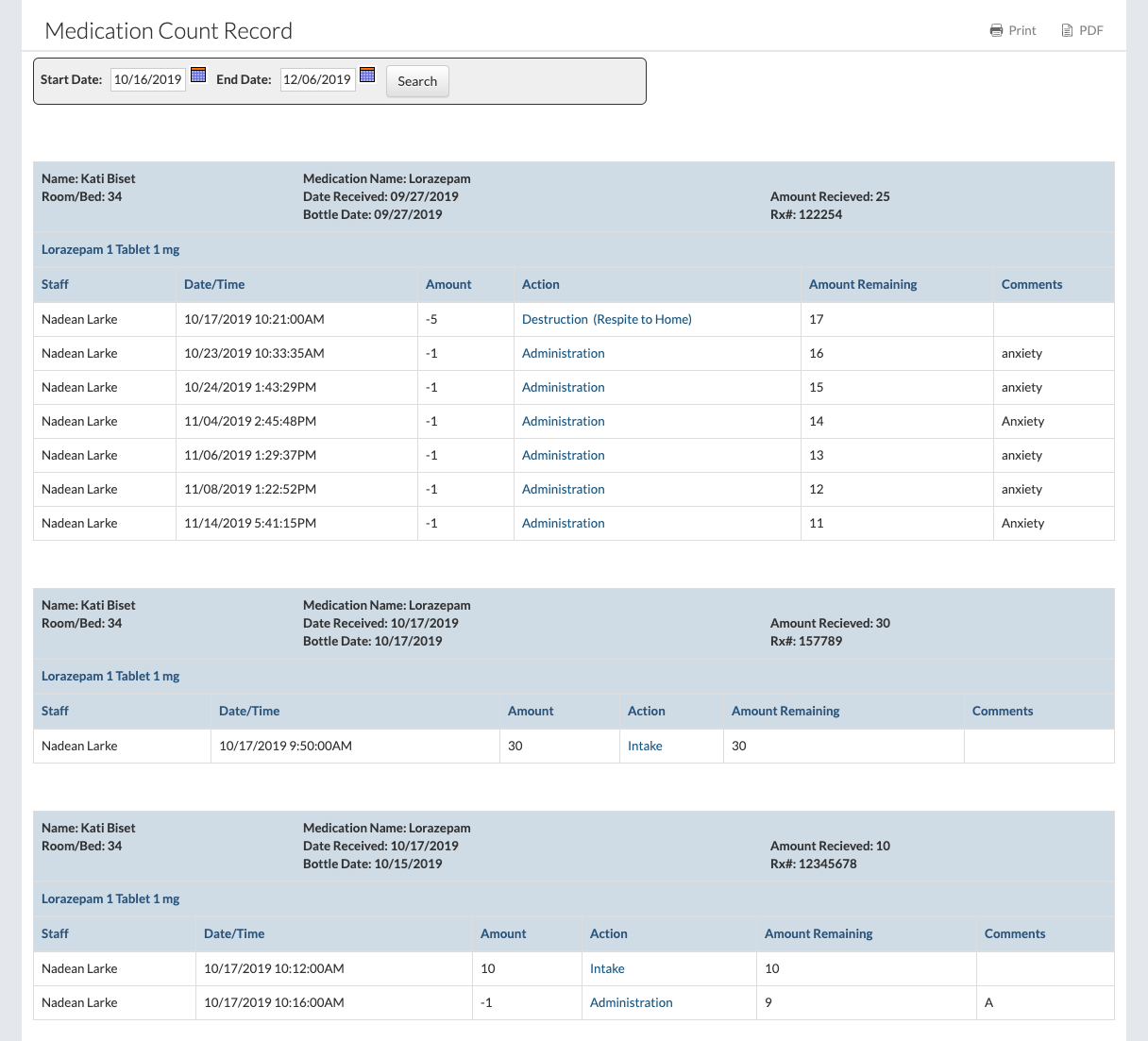
Task: Click the Start Date input field
Action: pos(148,80)
